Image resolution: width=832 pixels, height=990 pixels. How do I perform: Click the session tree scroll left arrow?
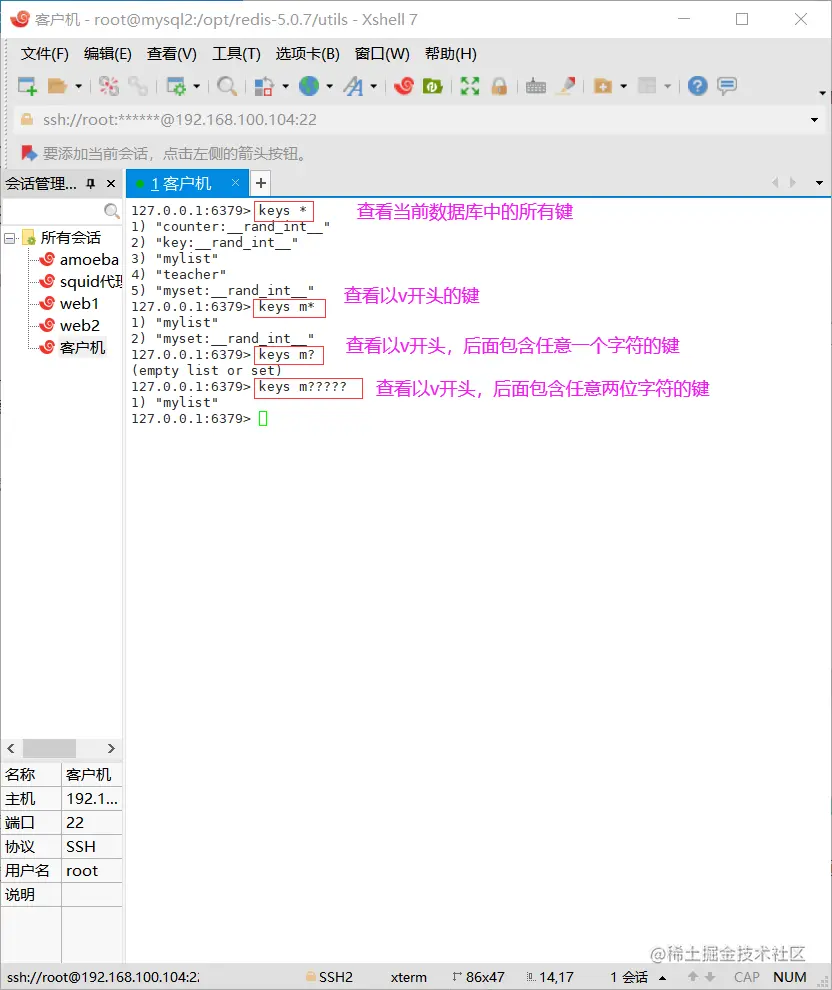click(11, 749)
